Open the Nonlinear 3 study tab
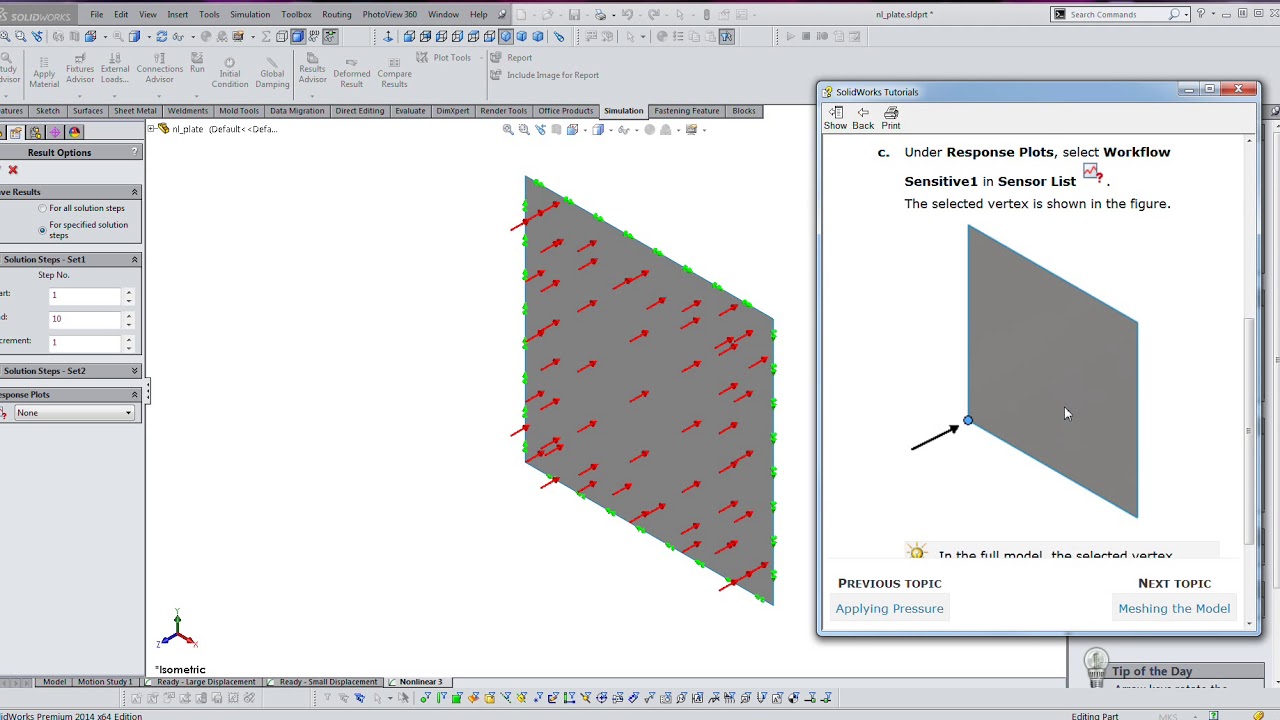Viewport: 1280px width, 720px height. click(x=420, y=682)
